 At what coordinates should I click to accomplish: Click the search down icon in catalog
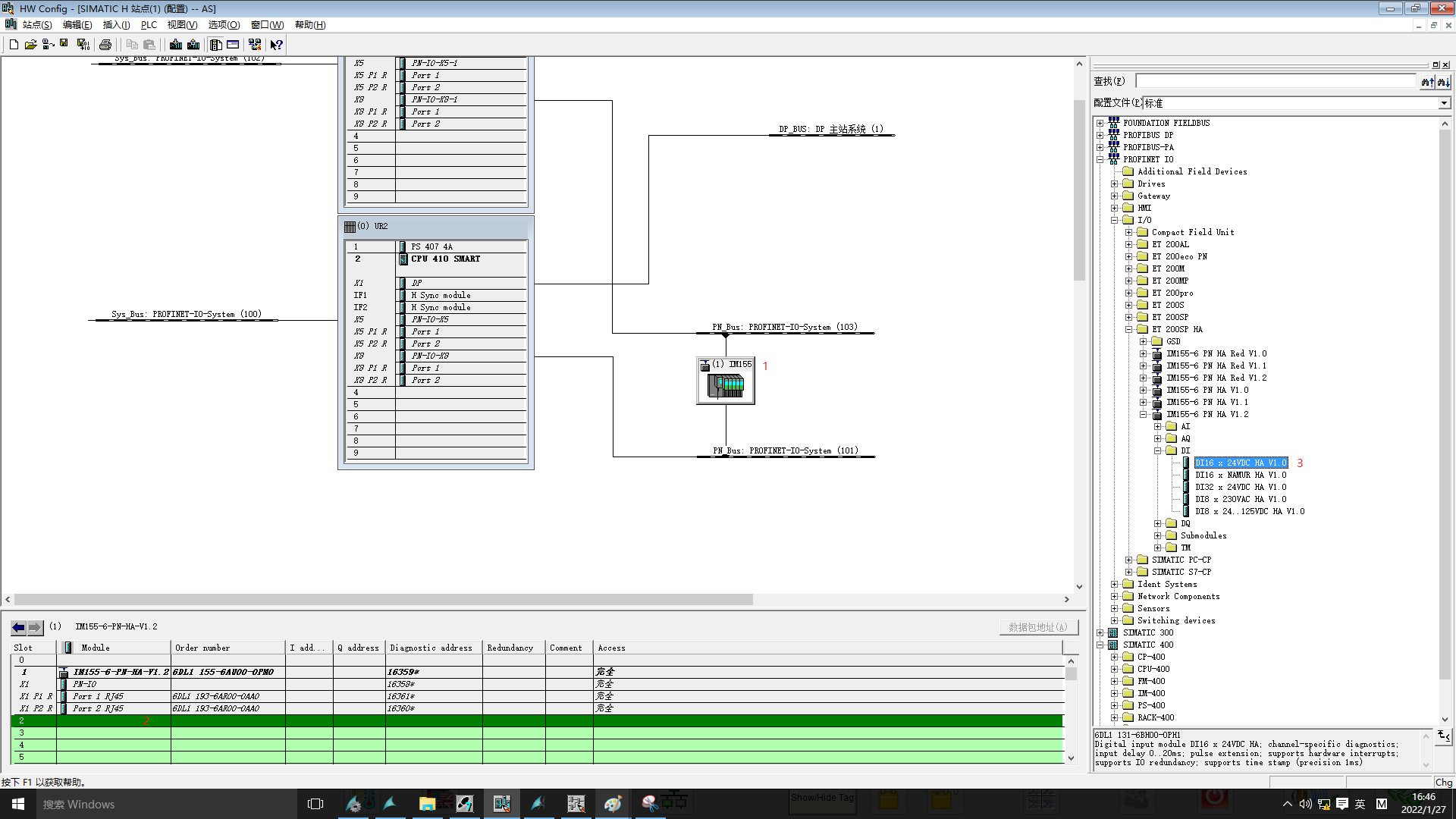1442,82
